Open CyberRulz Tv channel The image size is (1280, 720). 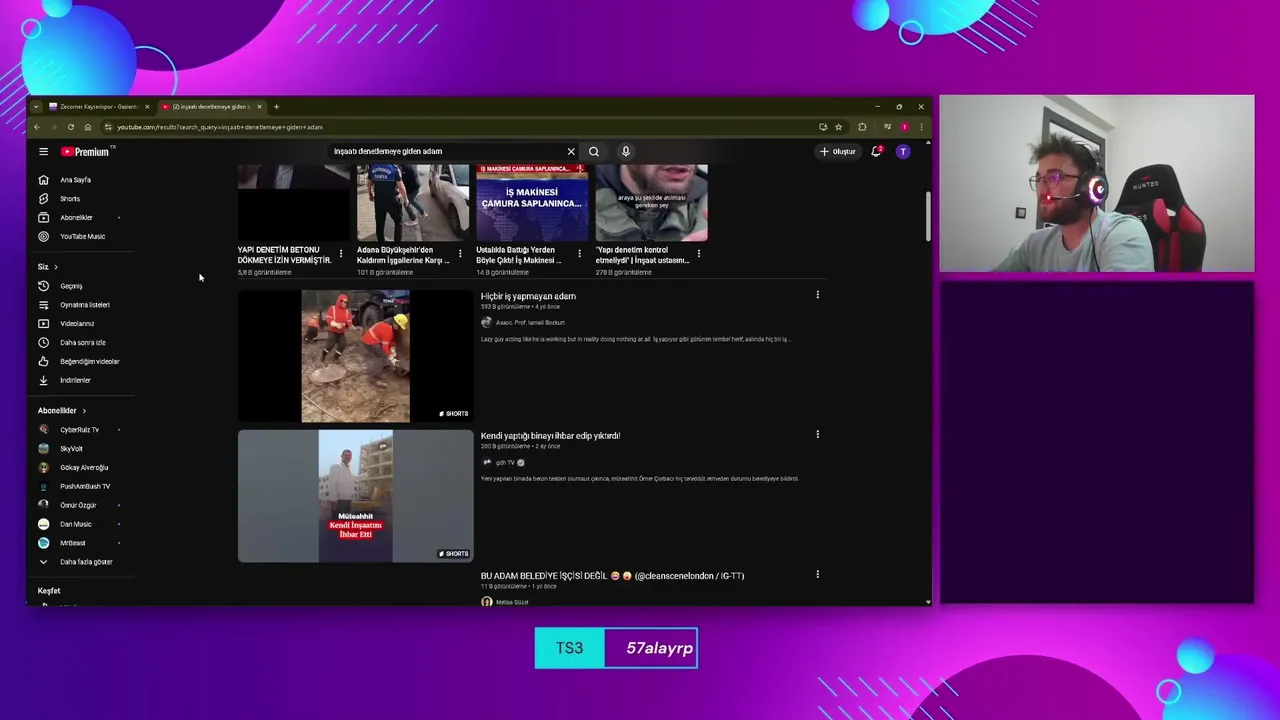[80, 430]
